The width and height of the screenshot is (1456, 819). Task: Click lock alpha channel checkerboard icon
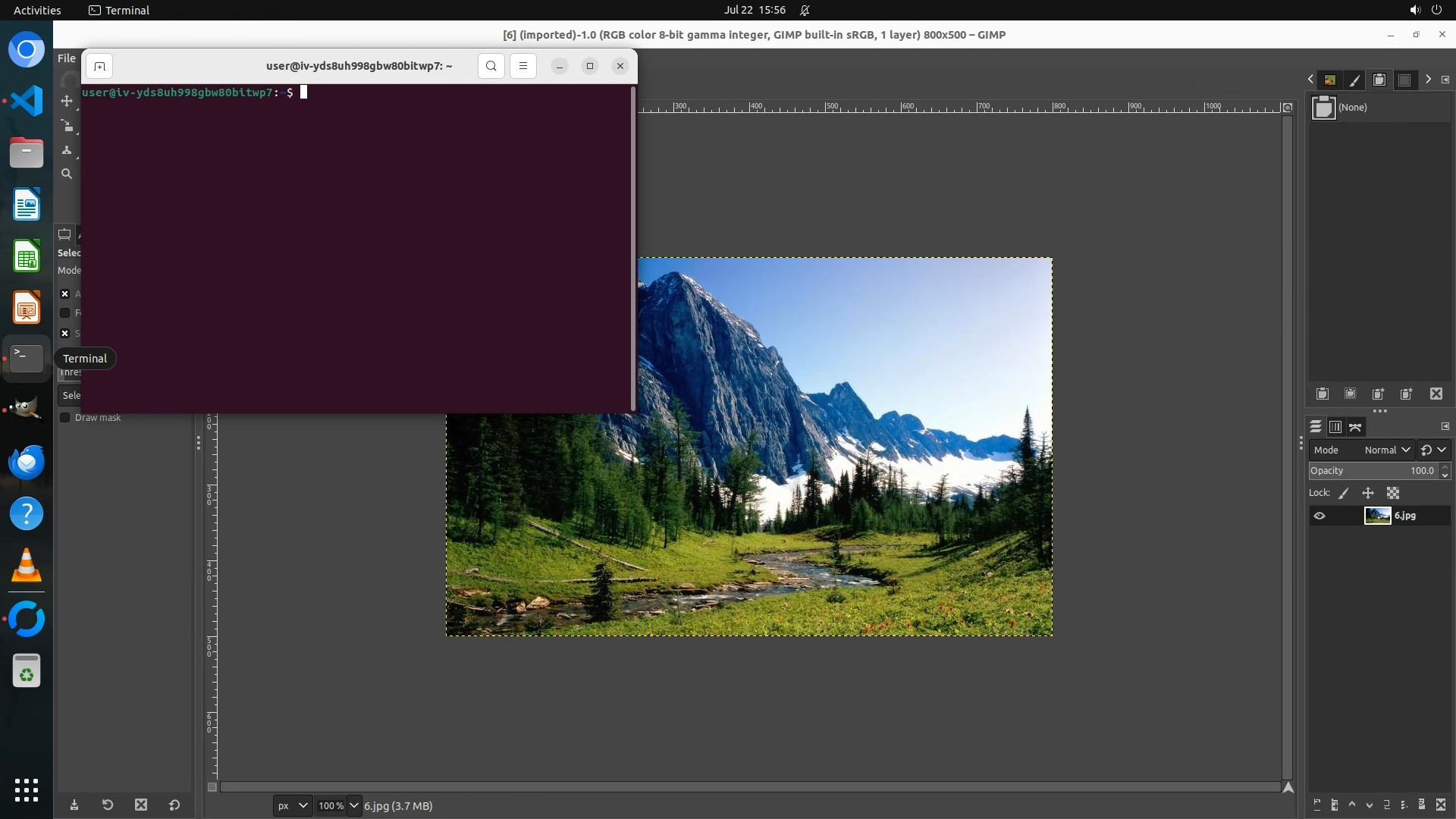(x=1393, y=493)
